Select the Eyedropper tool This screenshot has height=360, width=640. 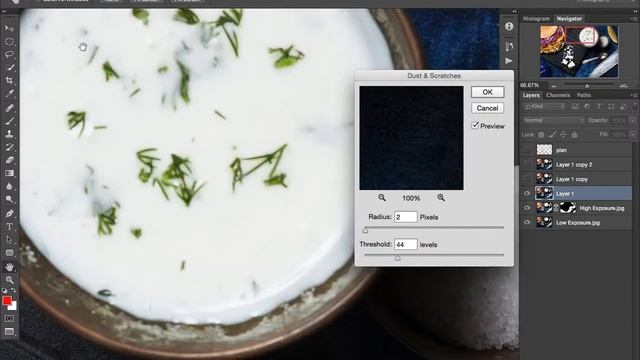pyautogui.click(x=9, y=93)
